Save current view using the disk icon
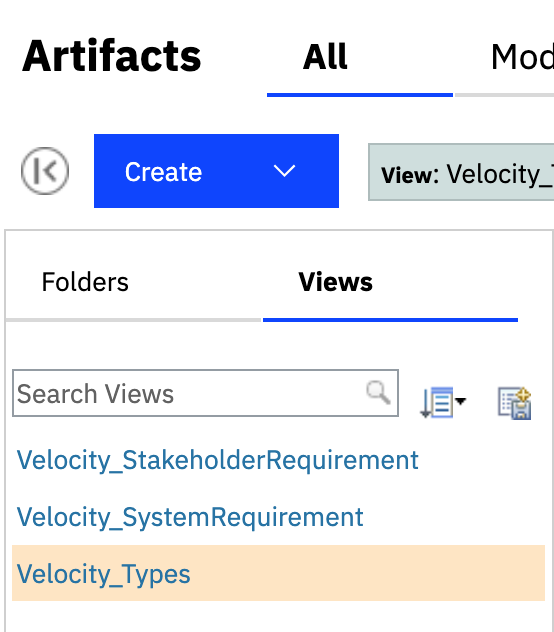Image resolution: width=554 pixels, height=632 pixels. [514, 403]
